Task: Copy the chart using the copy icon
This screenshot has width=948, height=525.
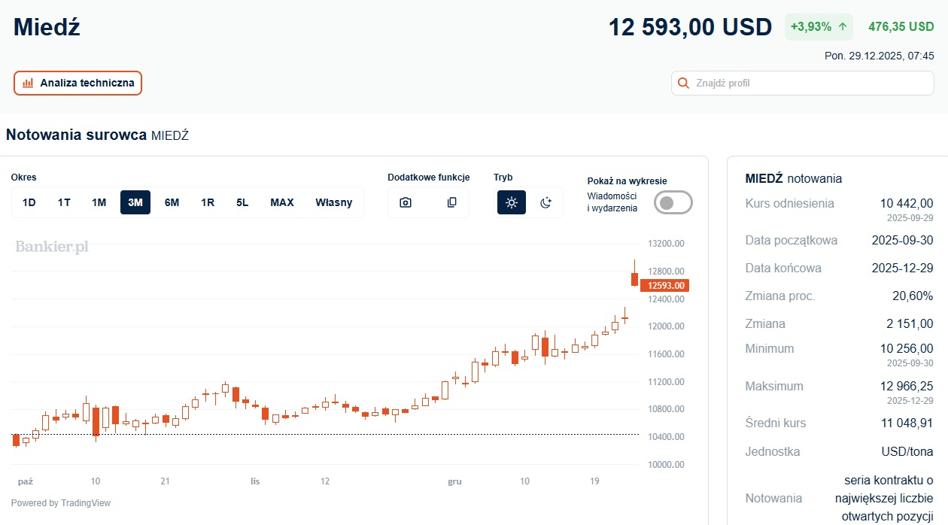Action: click(452, 203)
